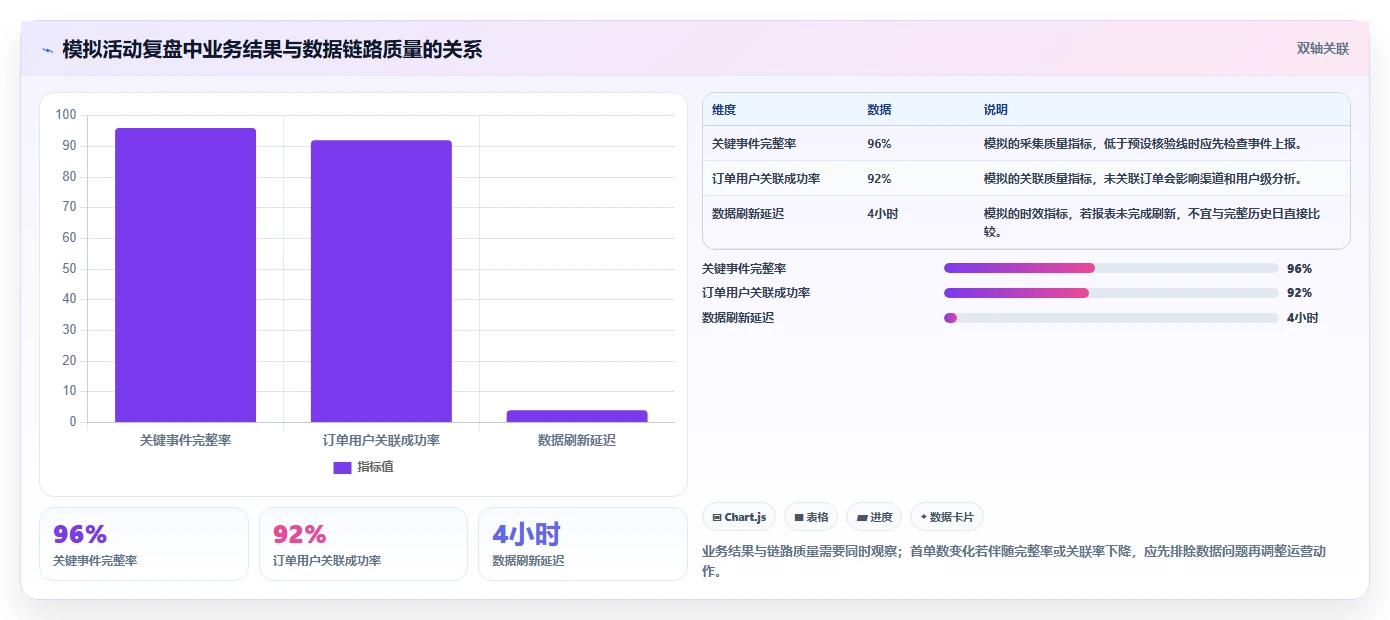Image resolution: width=1390 pixels, height=620 pixels.
Task: Click the purple 指标值 legend swatch
Action: pos(342,467)
